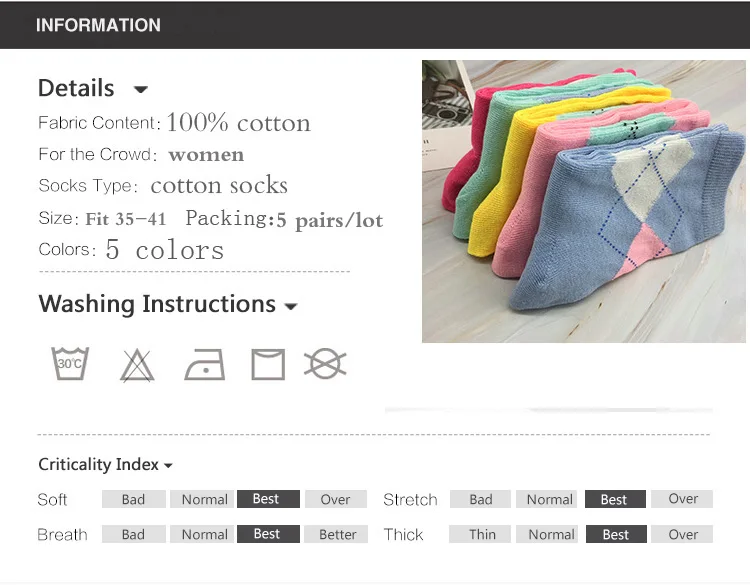Click the INFORMATION header title

point(98,25)
